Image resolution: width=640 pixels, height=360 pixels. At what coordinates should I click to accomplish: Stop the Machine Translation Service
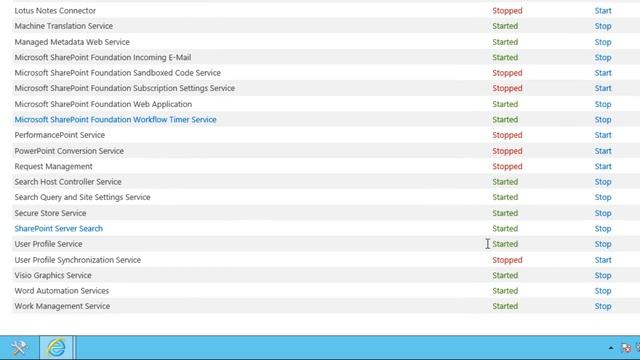[603, 26]
